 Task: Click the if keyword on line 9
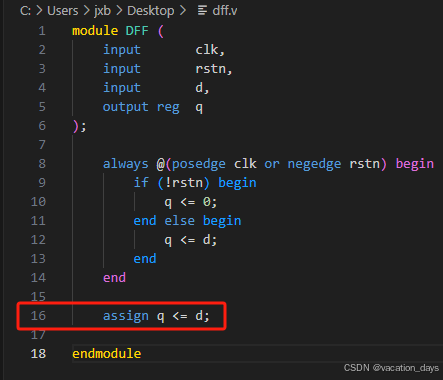[x=141, y=183]
